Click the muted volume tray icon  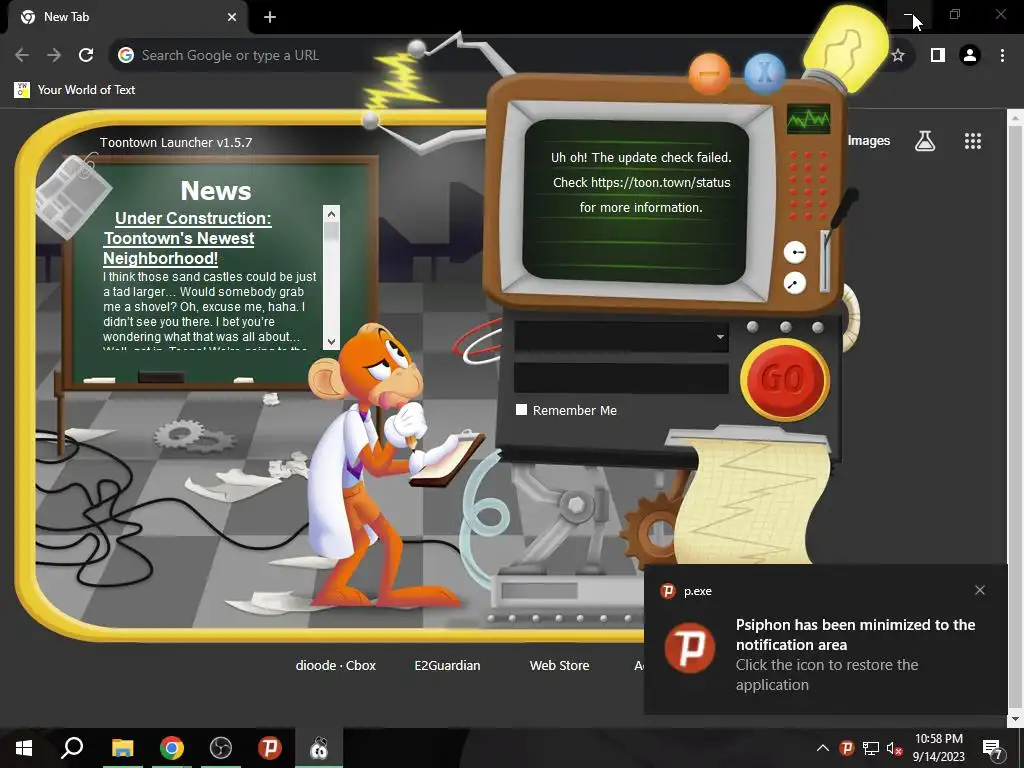point(894,748)
